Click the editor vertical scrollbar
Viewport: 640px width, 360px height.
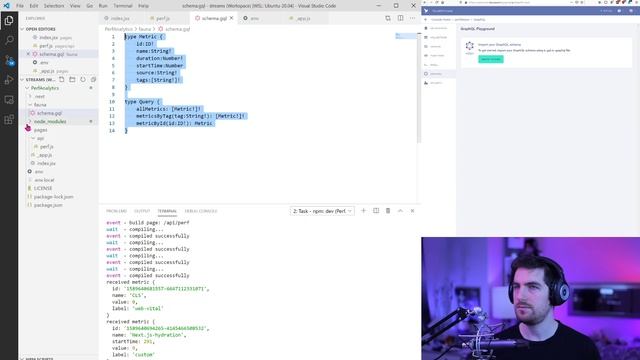tap(419, 88)
